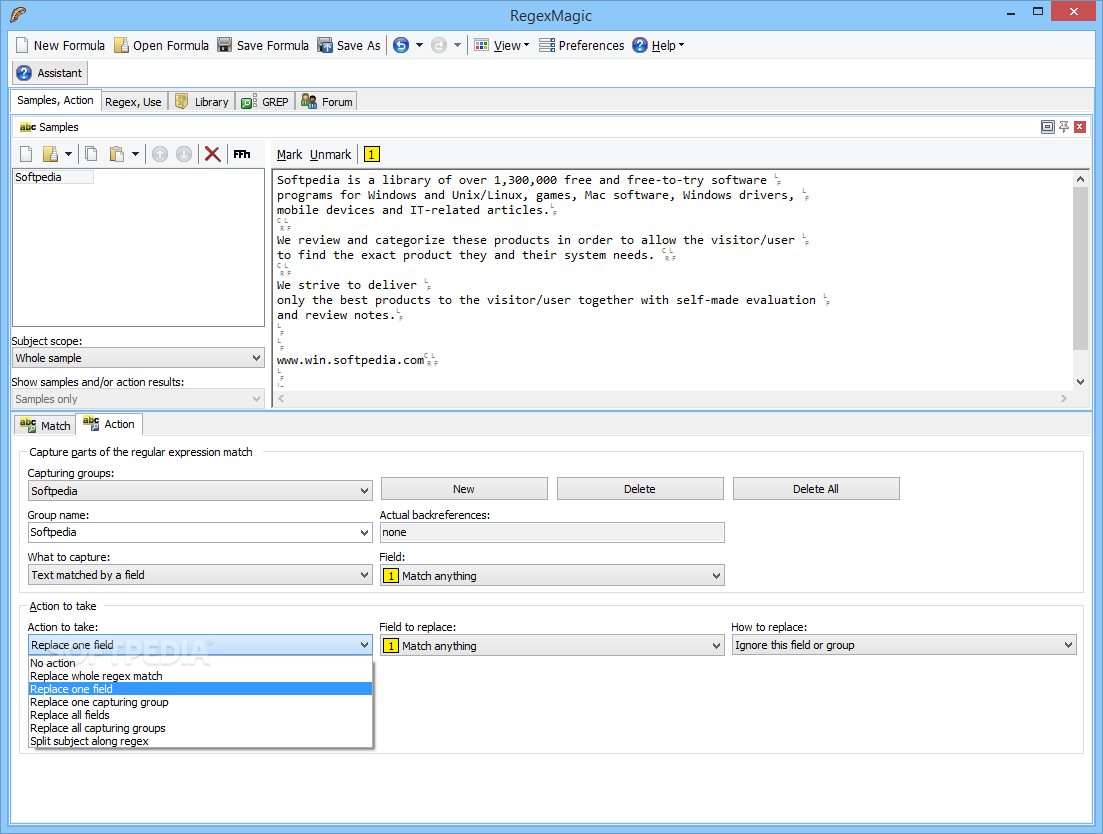This screenshot has width=1103, height=834.
Task: Click the greyed redo arrow icon
Action: [438, 46]
